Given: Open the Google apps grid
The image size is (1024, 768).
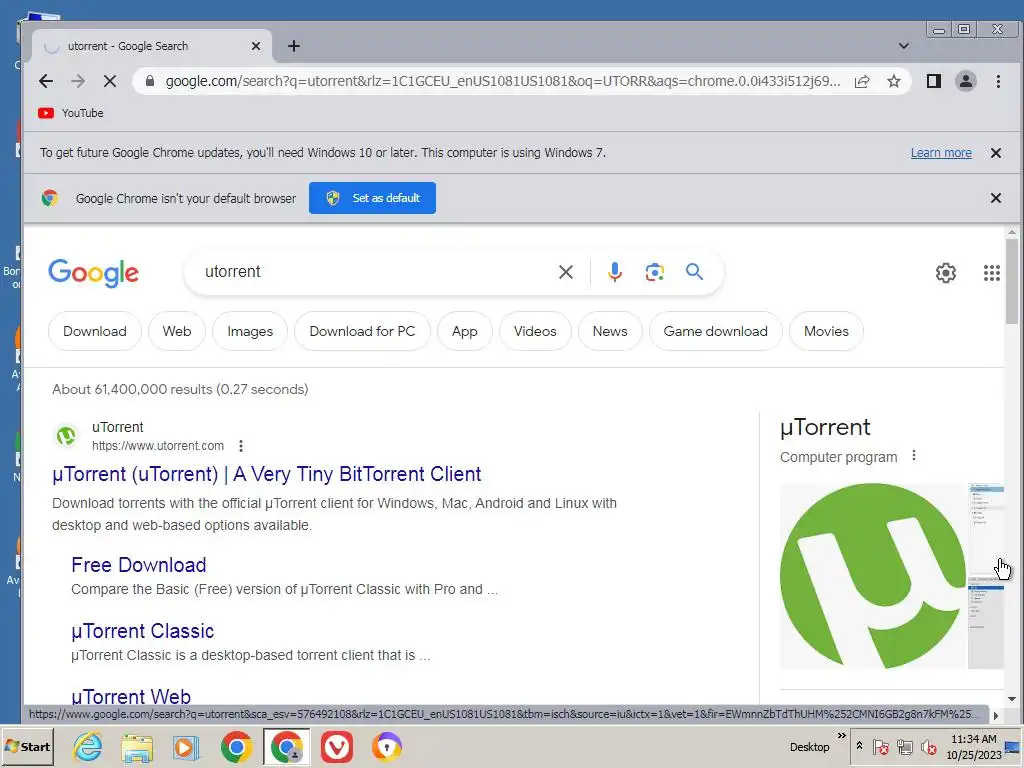Looking at the screenshot, I should 992,272.
